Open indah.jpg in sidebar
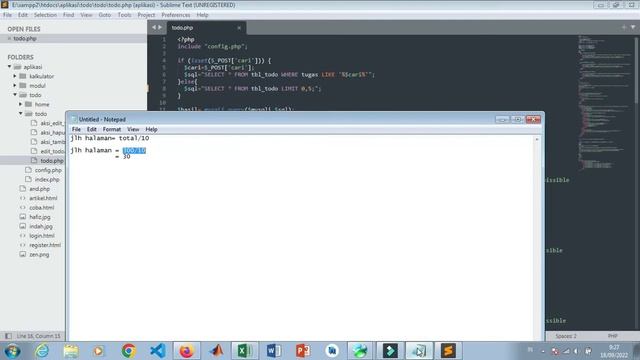Viewport: 640px width, 360px height. point(41,226)
